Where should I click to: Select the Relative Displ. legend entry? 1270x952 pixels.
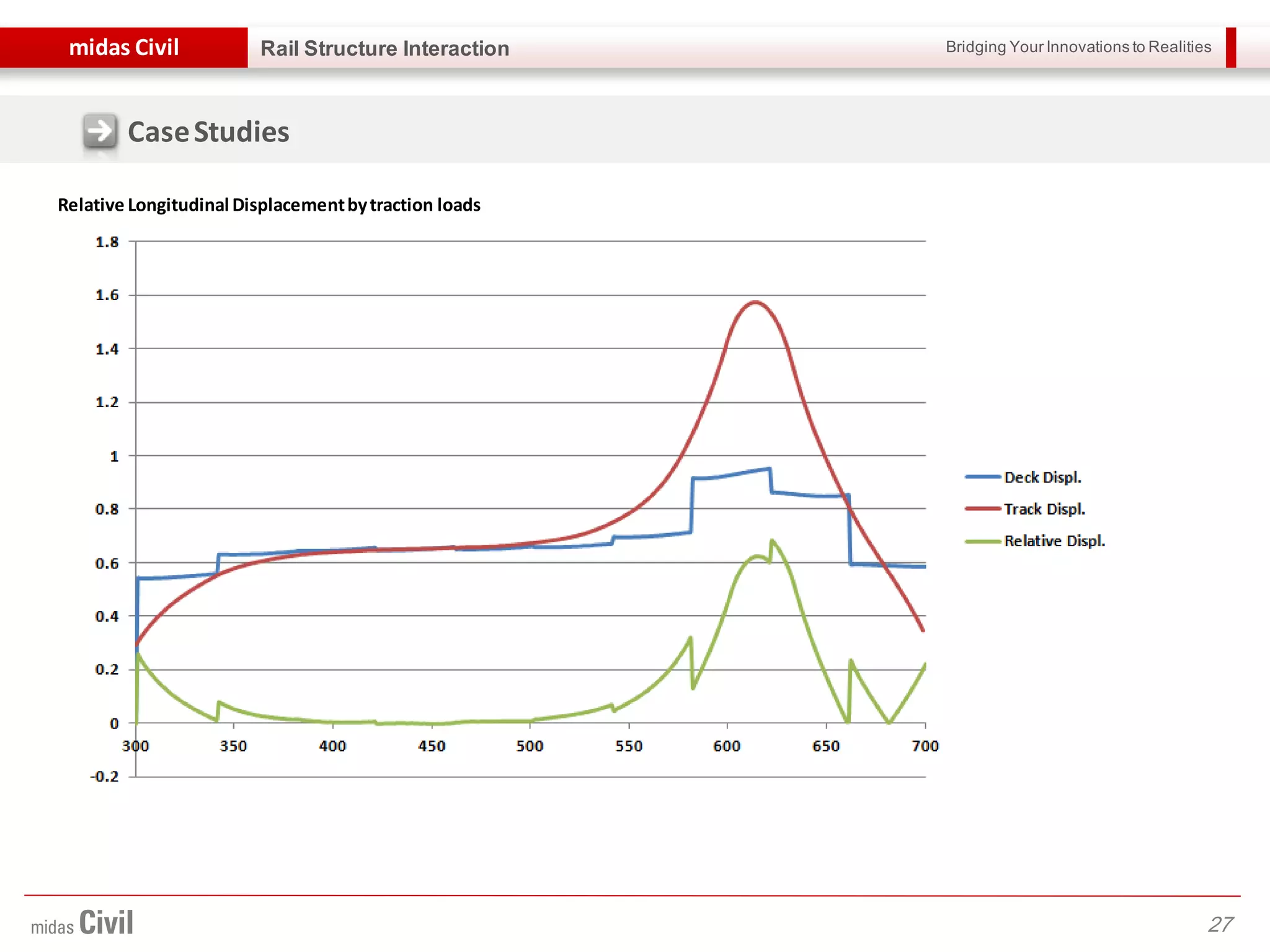pyautogui.click(x=1054, y=541)
